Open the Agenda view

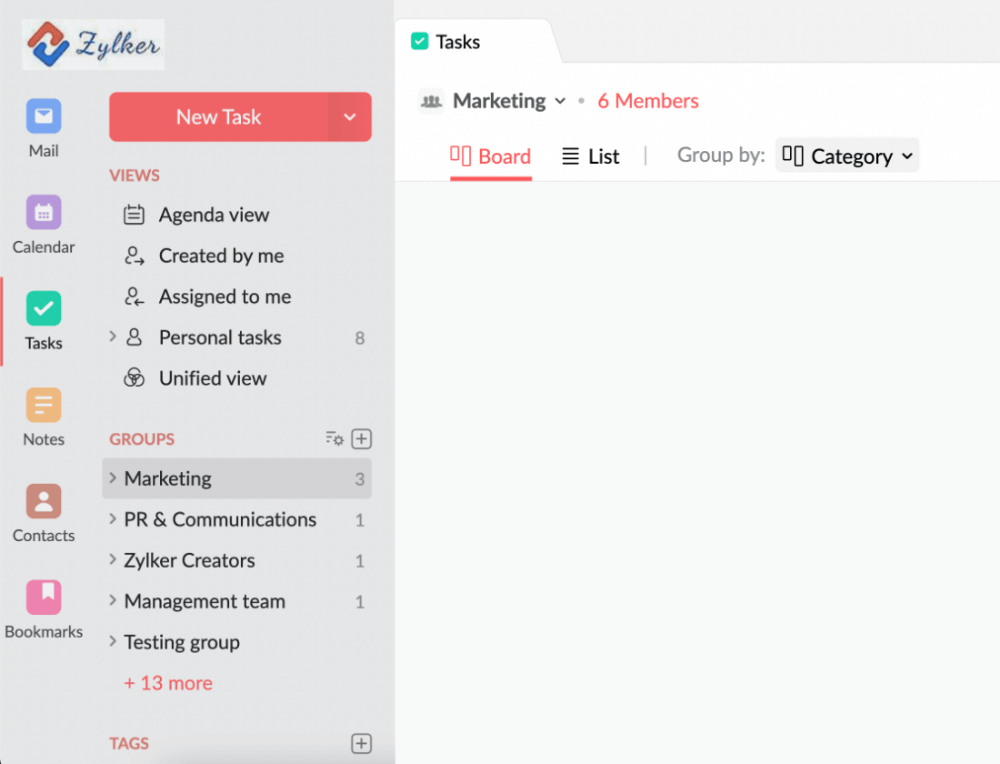(x=213, y=215)
